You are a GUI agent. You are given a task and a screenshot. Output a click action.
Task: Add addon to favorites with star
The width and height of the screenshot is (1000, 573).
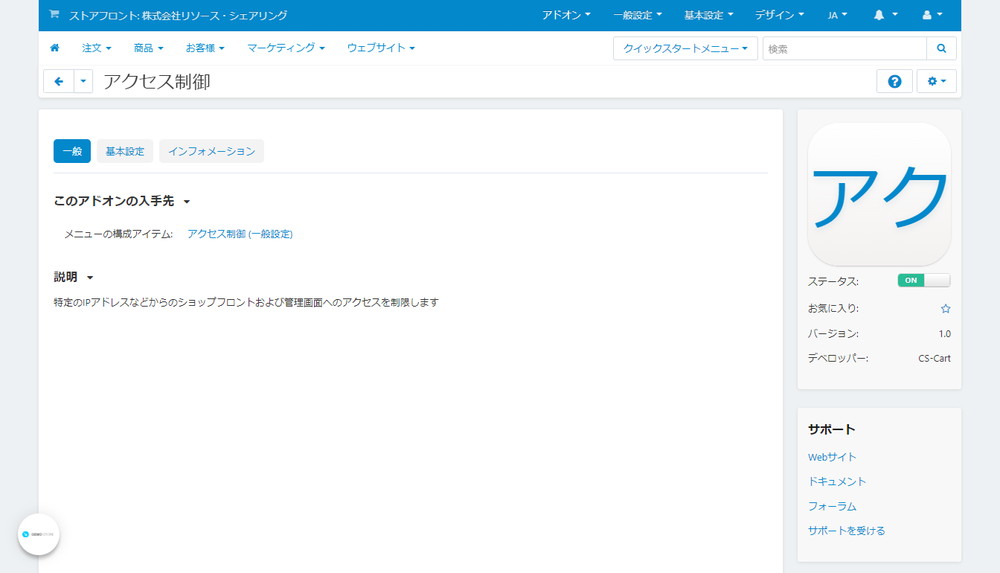945,309
